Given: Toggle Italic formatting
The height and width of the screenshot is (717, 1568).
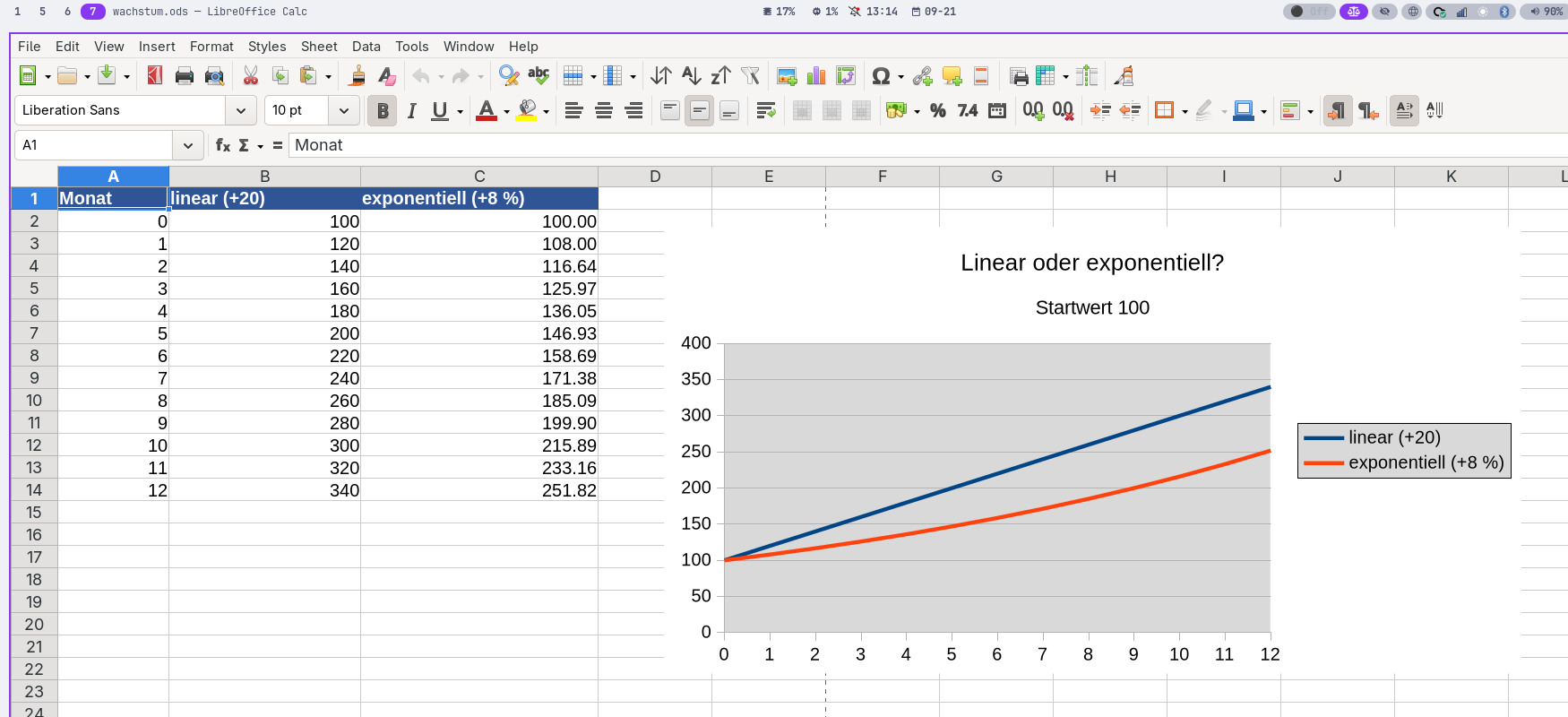Looking at the screenshot, I should 411,110.
